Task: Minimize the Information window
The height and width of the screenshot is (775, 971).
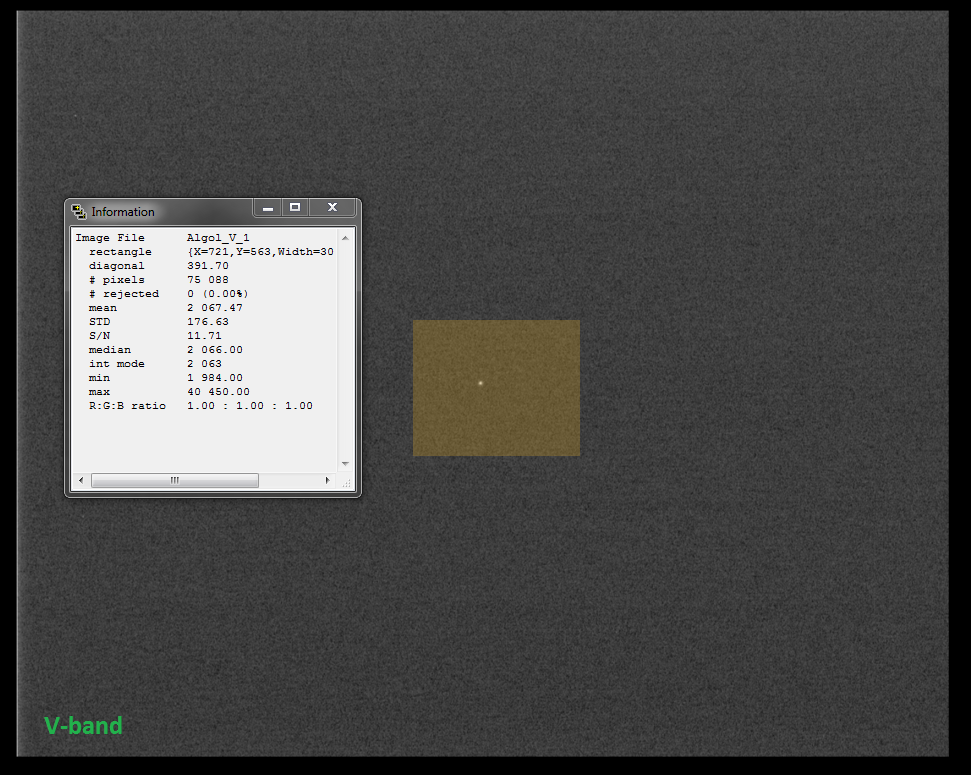Action: [266, 207]
